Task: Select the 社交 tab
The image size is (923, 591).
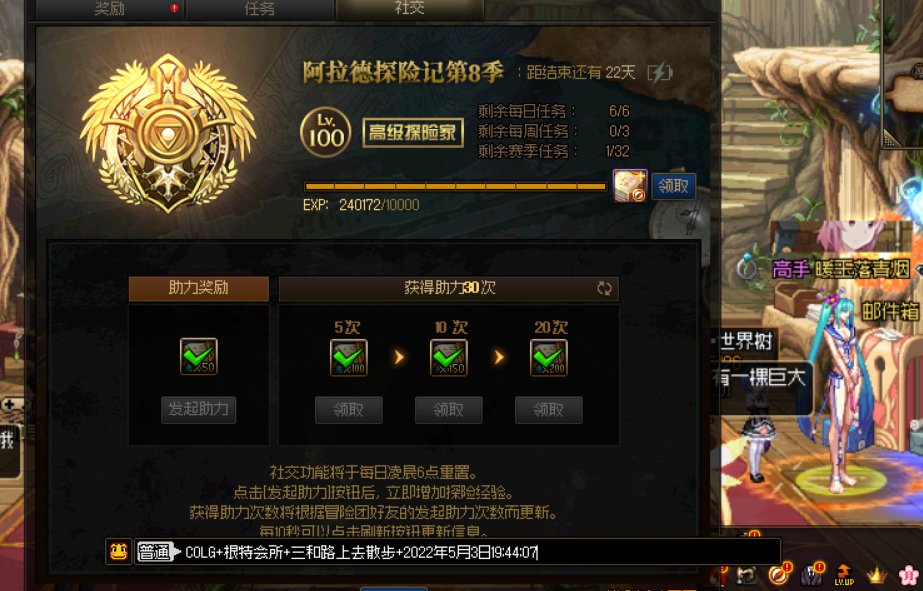Action: pyautogui.click(x=410, y=8)
